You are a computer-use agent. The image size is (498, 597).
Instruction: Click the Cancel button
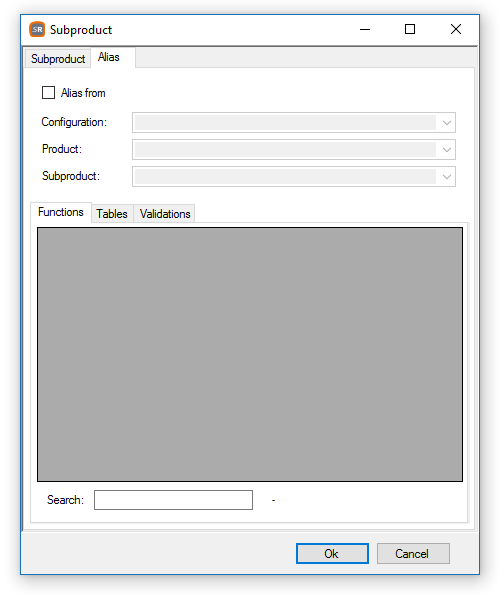click(413, 553)
